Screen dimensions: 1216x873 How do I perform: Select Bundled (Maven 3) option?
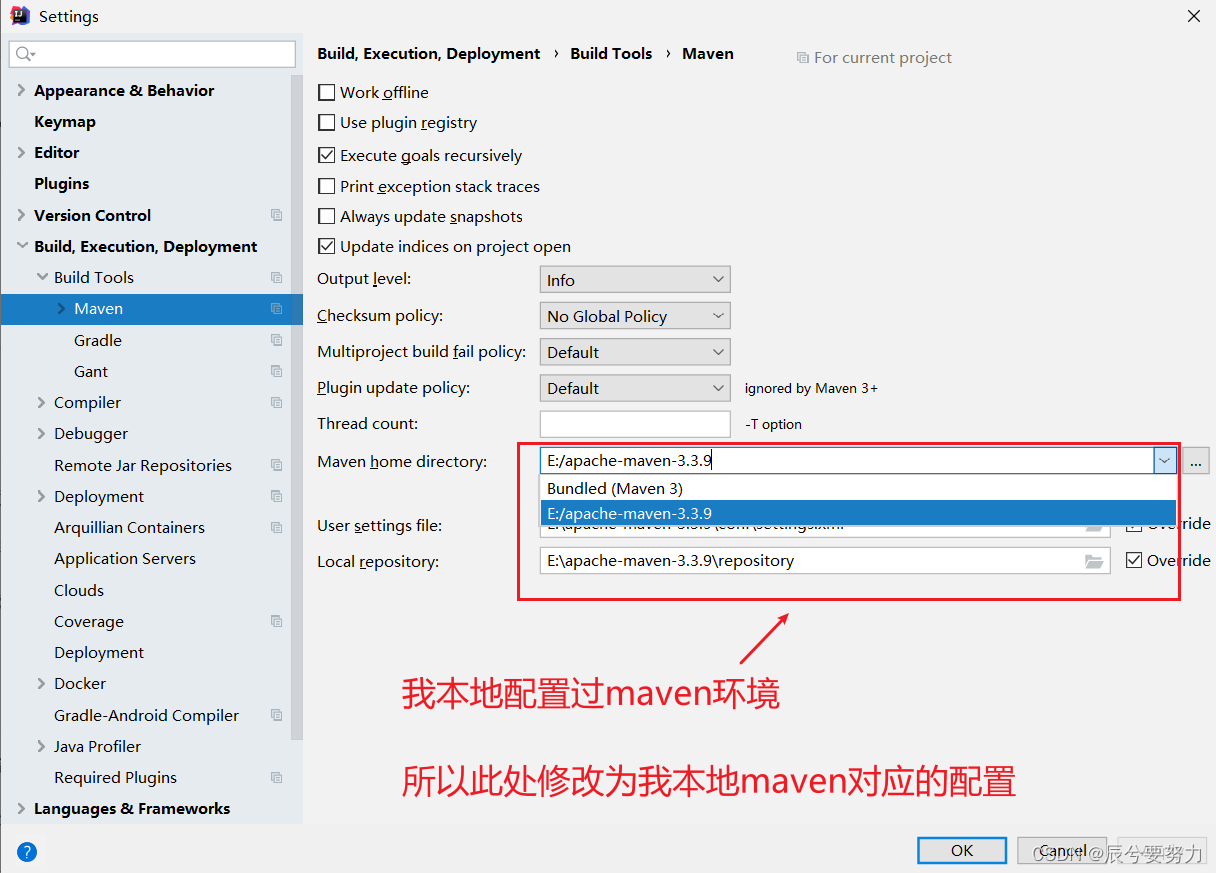click(858, 488)
